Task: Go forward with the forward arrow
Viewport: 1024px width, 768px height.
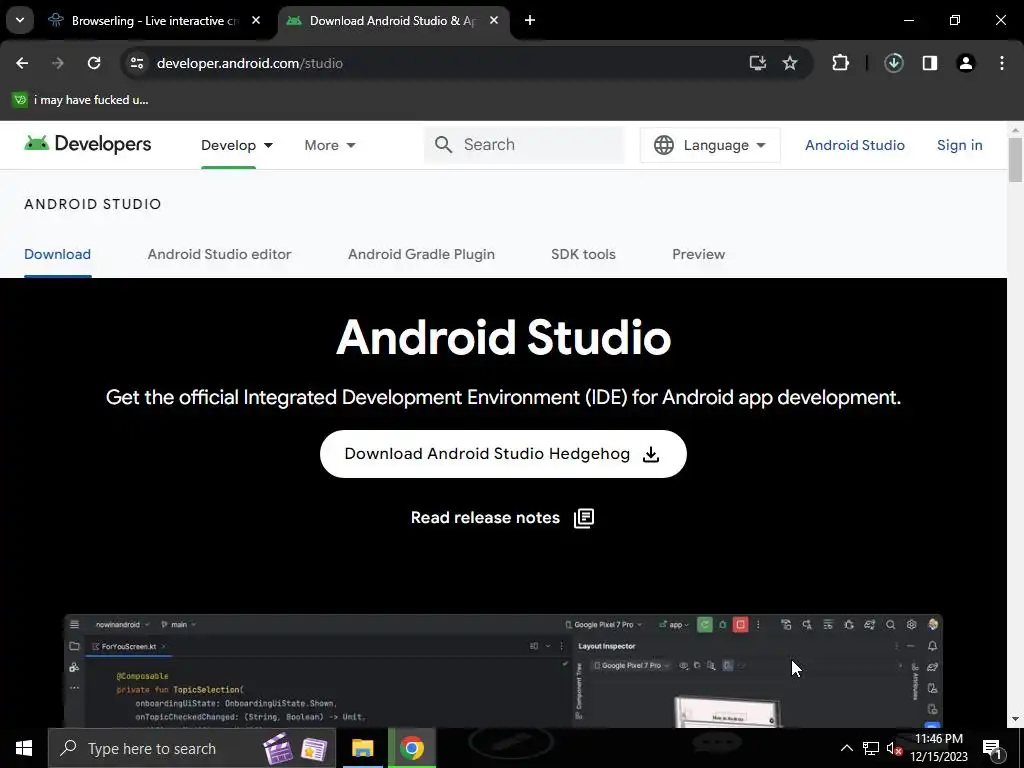Action: coord(58,63)
